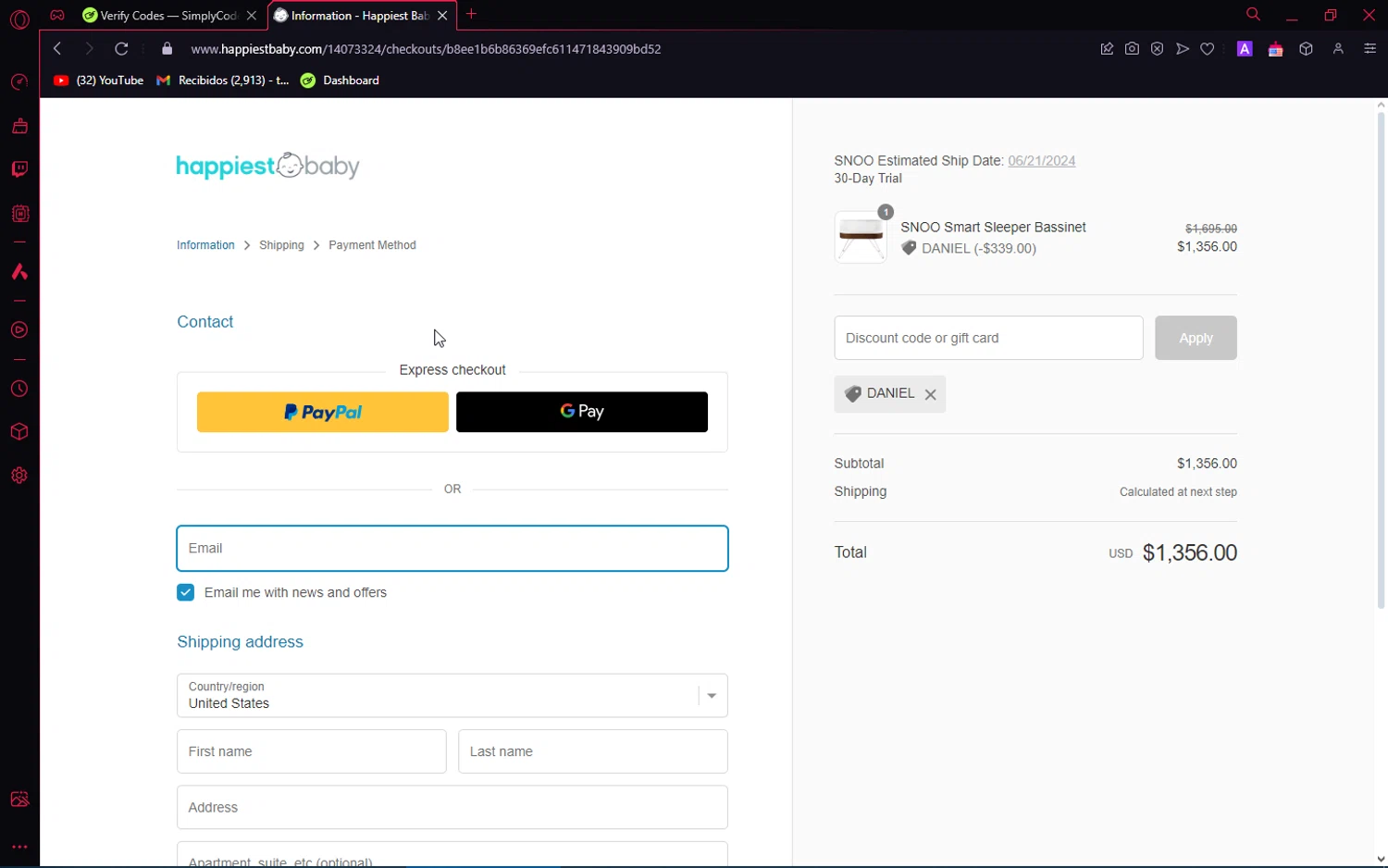Remove the DANIEL discount code tag

click(931, 394)
